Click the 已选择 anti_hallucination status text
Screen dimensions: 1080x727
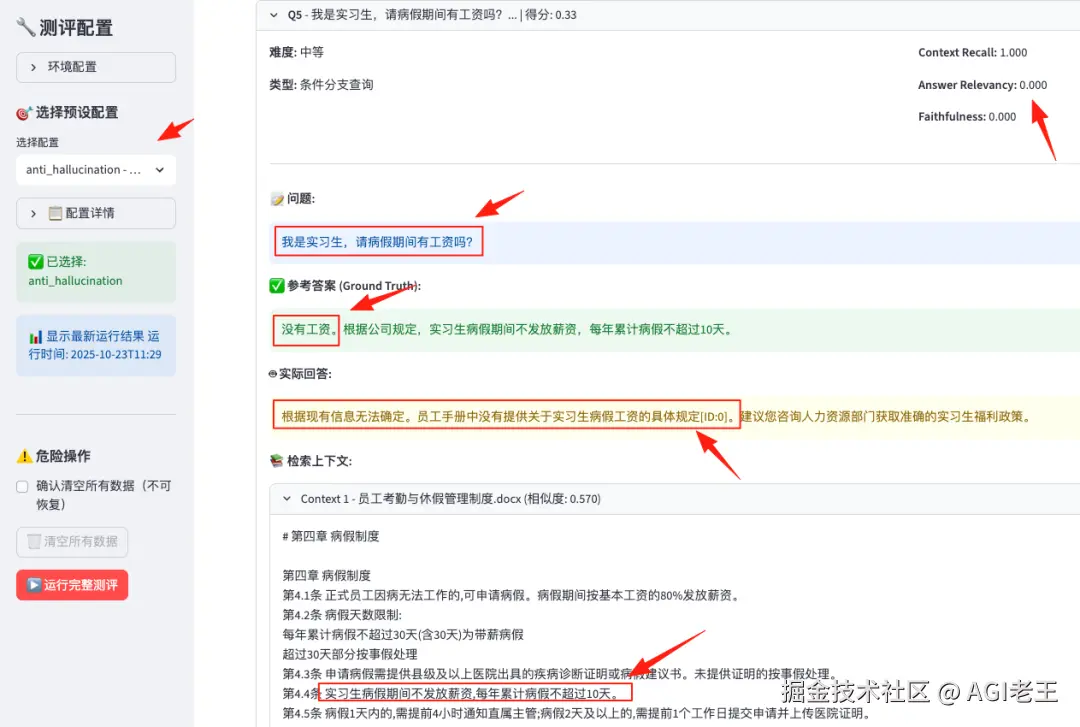coord(75,272)
